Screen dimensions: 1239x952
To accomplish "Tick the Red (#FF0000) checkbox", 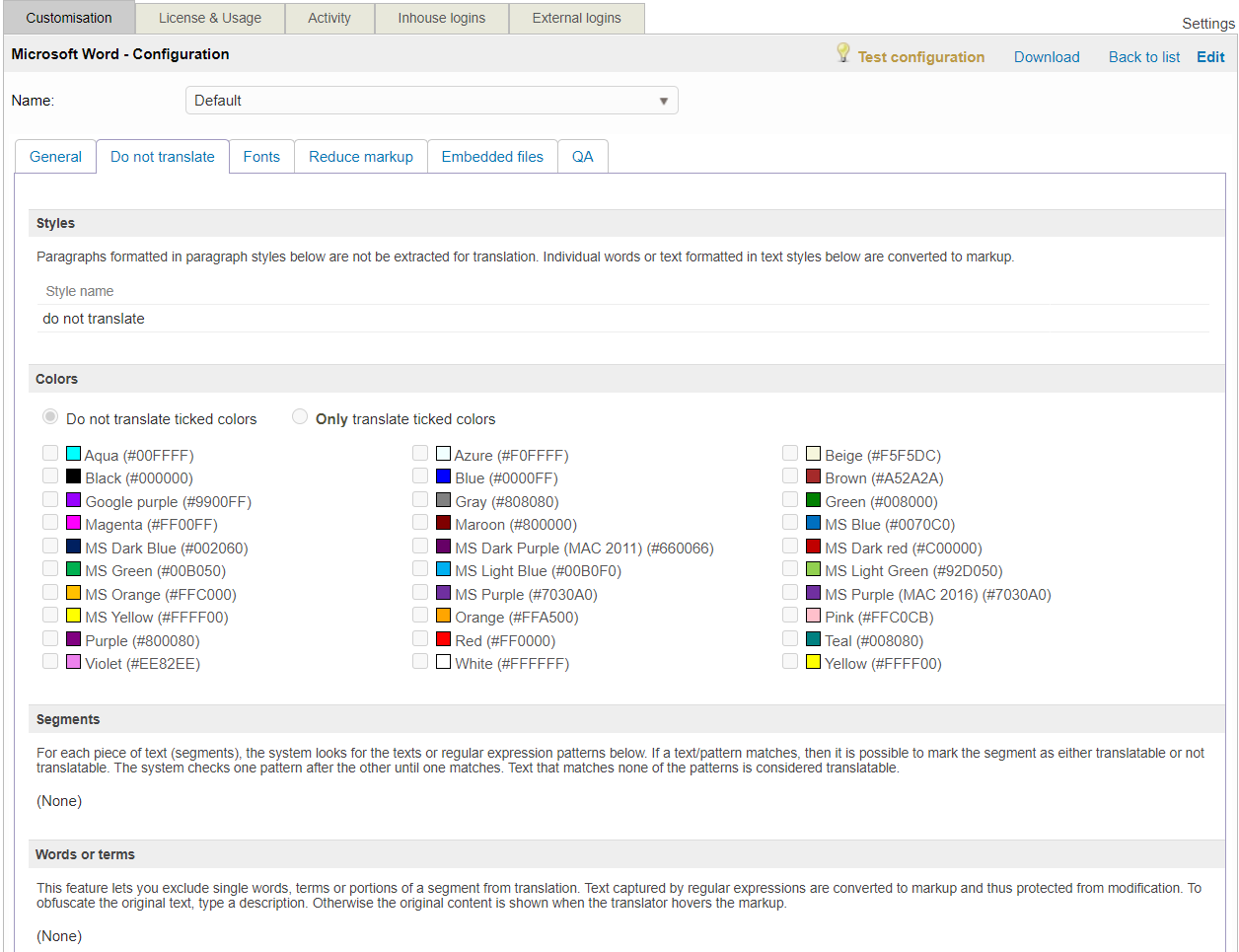I will click(x=420, y=638).
